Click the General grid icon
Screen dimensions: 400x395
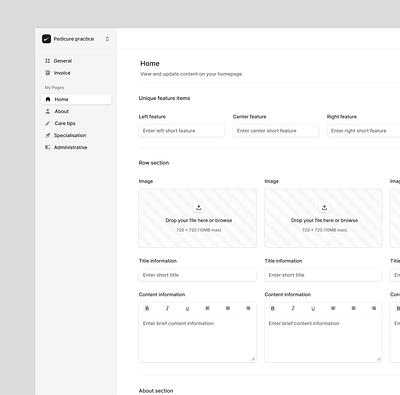point(48,61)
